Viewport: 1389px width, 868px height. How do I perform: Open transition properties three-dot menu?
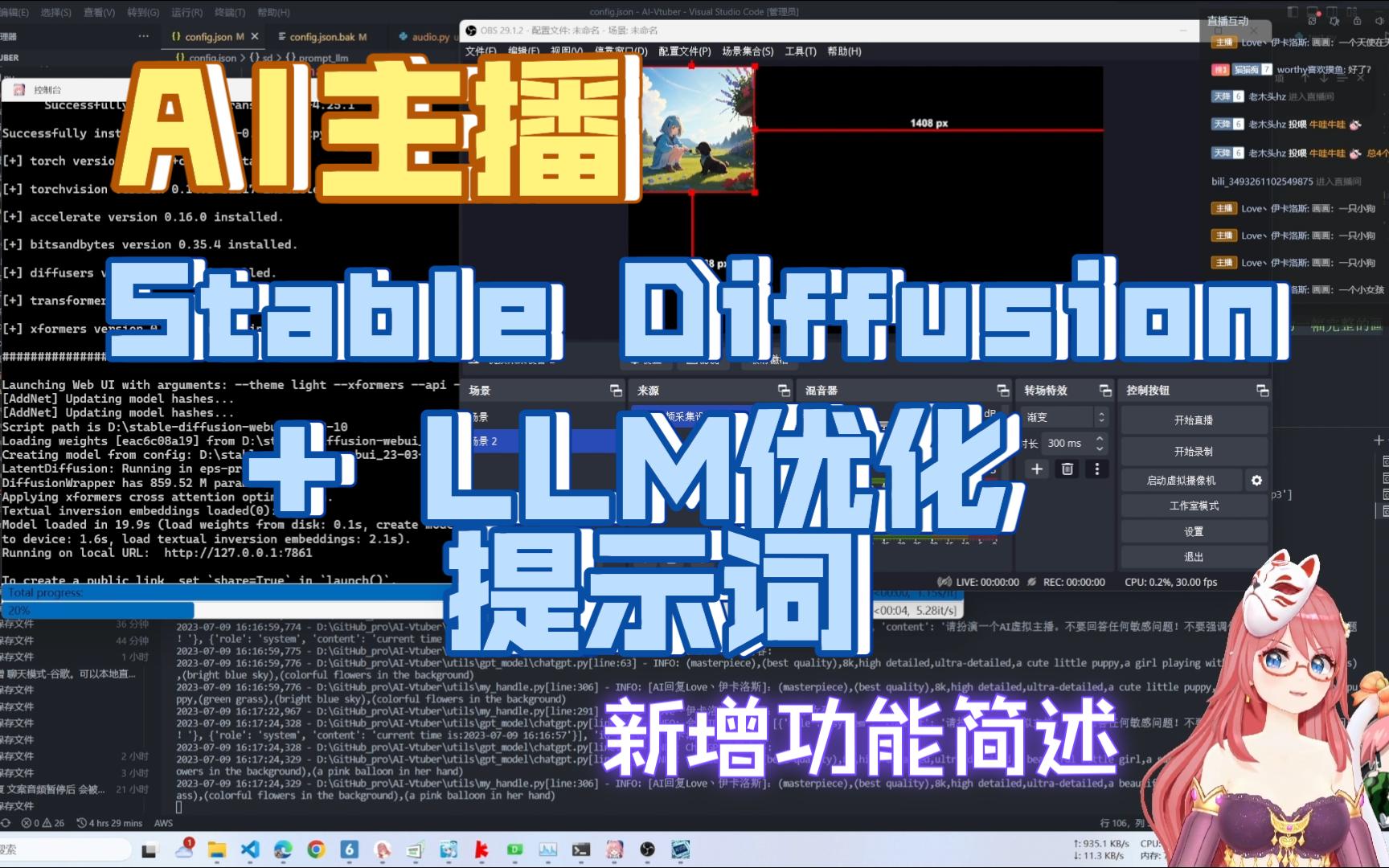(1097, 469)
